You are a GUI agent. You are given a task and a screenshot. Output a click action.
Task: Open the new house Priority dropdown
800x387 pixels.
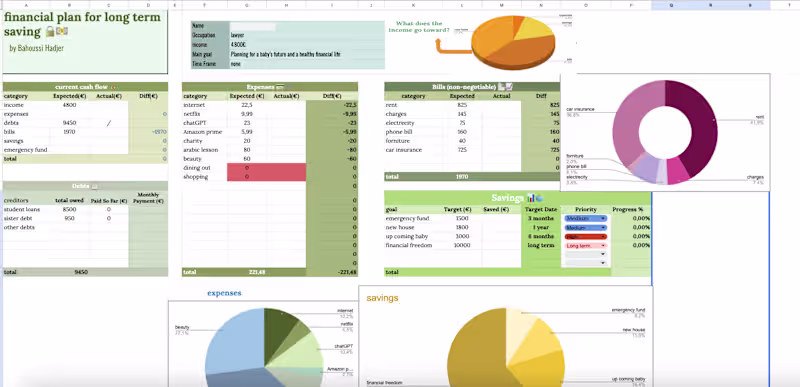tap(586, 227)
